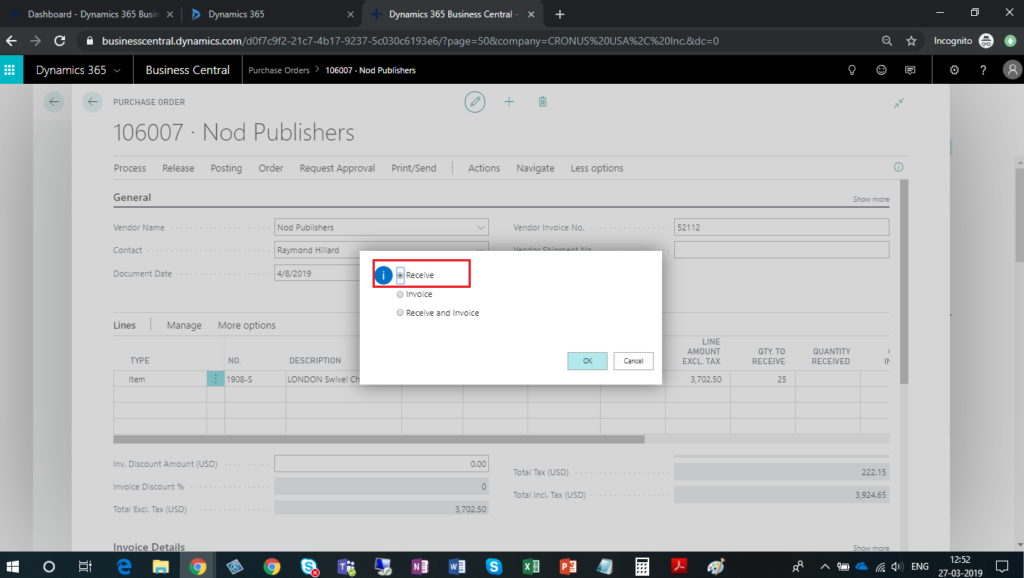Select the Invoice radio option
This screenshot has height=578, width=1024.
point(401,294)
